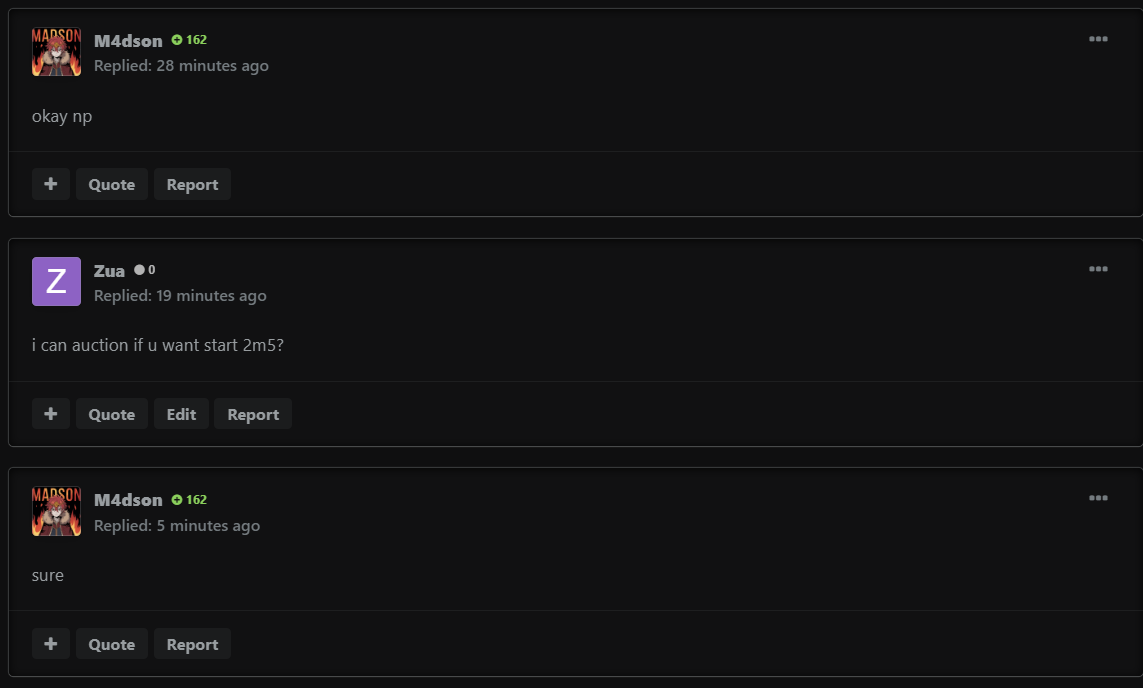Open the Zua username profile link
This screenshot has width=1143, height=688.
click(x=109, y=270)
